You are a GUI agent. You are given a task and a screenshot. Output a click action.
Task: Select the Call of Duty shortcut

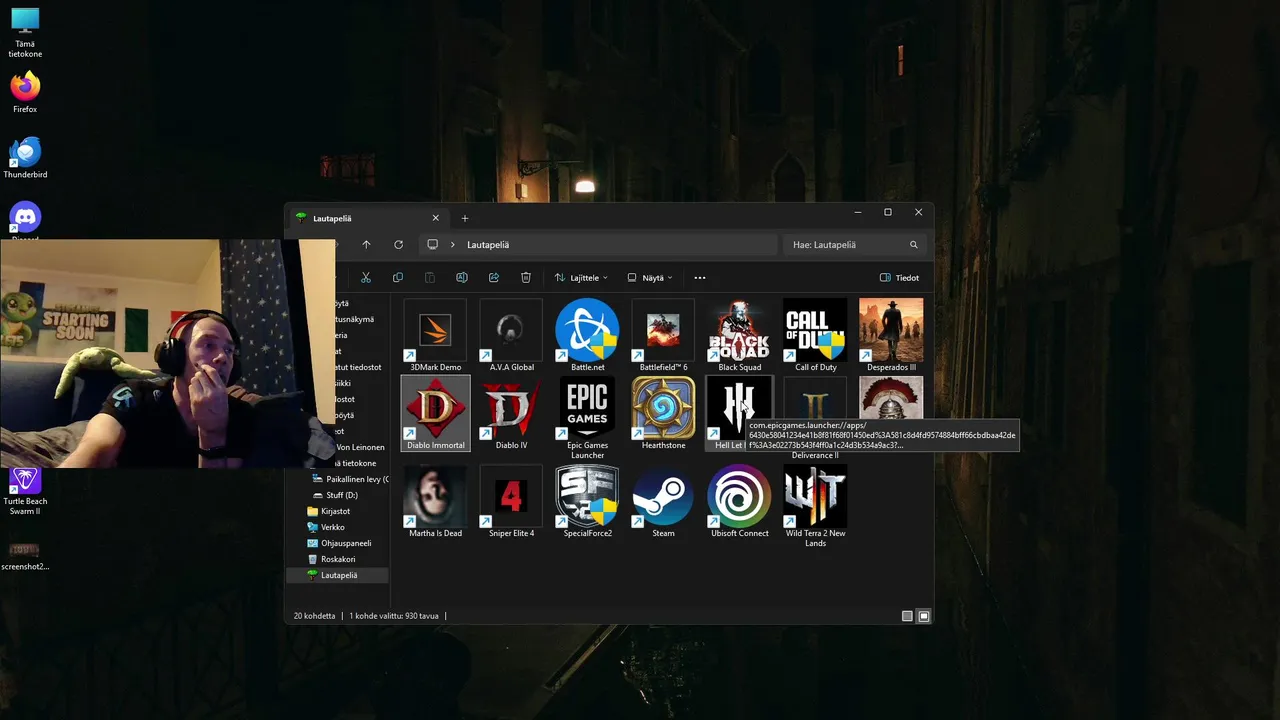pyautogui.click(x=815, y=335)
